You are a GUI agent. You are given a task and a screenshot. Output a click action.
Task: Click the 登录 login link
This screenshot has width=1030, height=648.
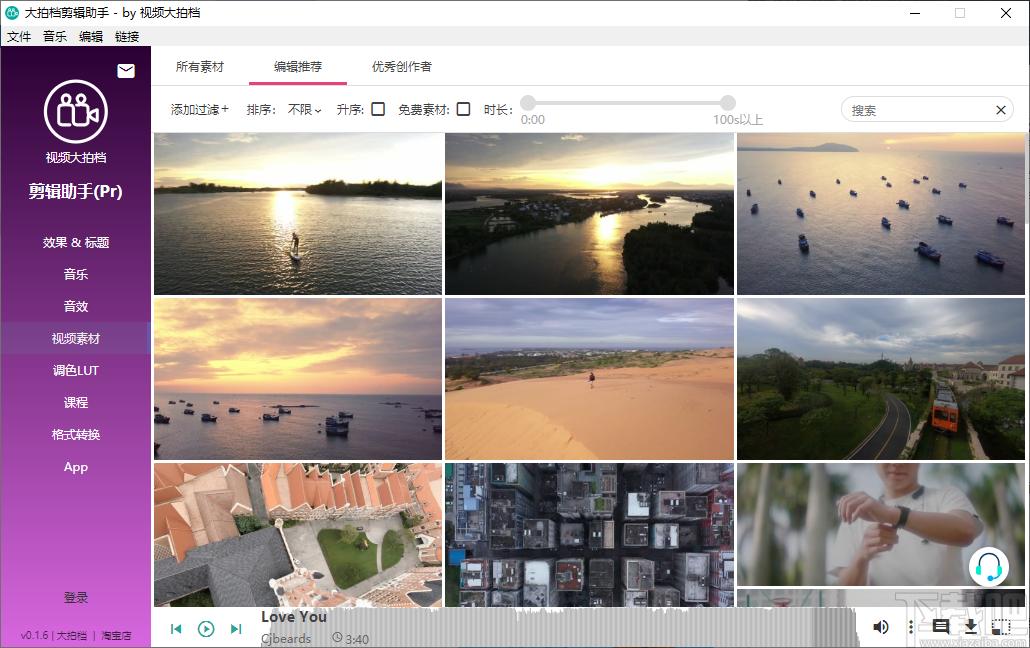tap(76, 597)
